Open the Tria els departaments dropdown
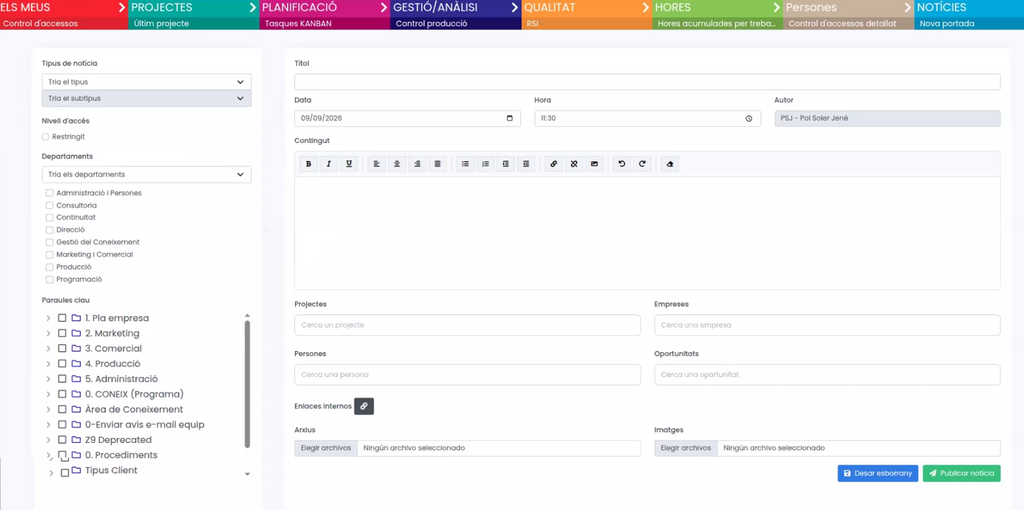This screenshot has height=510, width=1024. pyautogui.click(x=146, y=174)
